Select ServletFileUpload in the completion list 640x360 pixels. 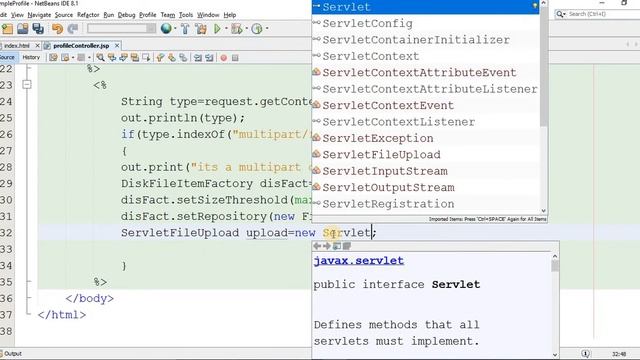[x=426, y=155]
